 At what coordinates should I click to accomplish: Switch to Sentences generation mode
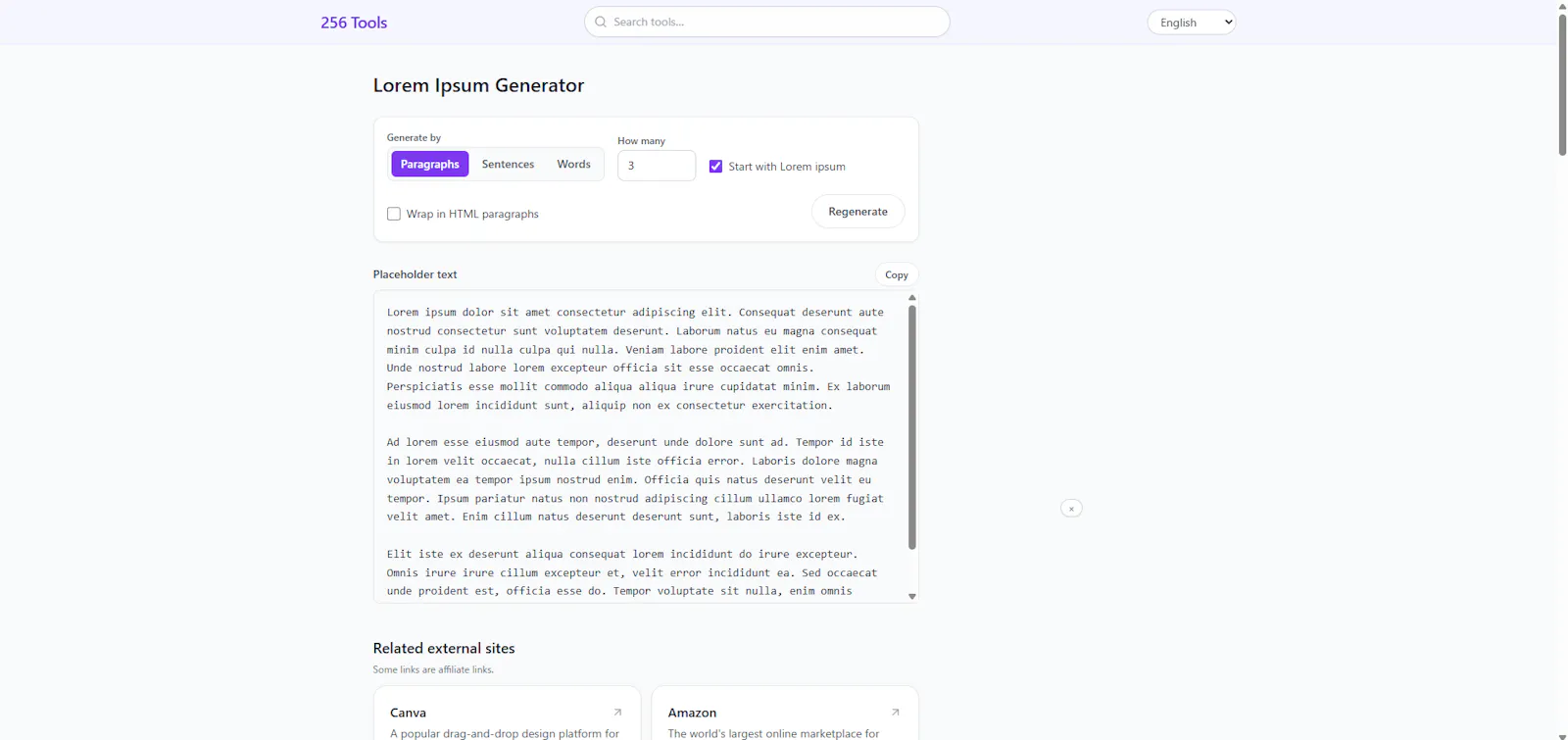click(x=508, y=164)
